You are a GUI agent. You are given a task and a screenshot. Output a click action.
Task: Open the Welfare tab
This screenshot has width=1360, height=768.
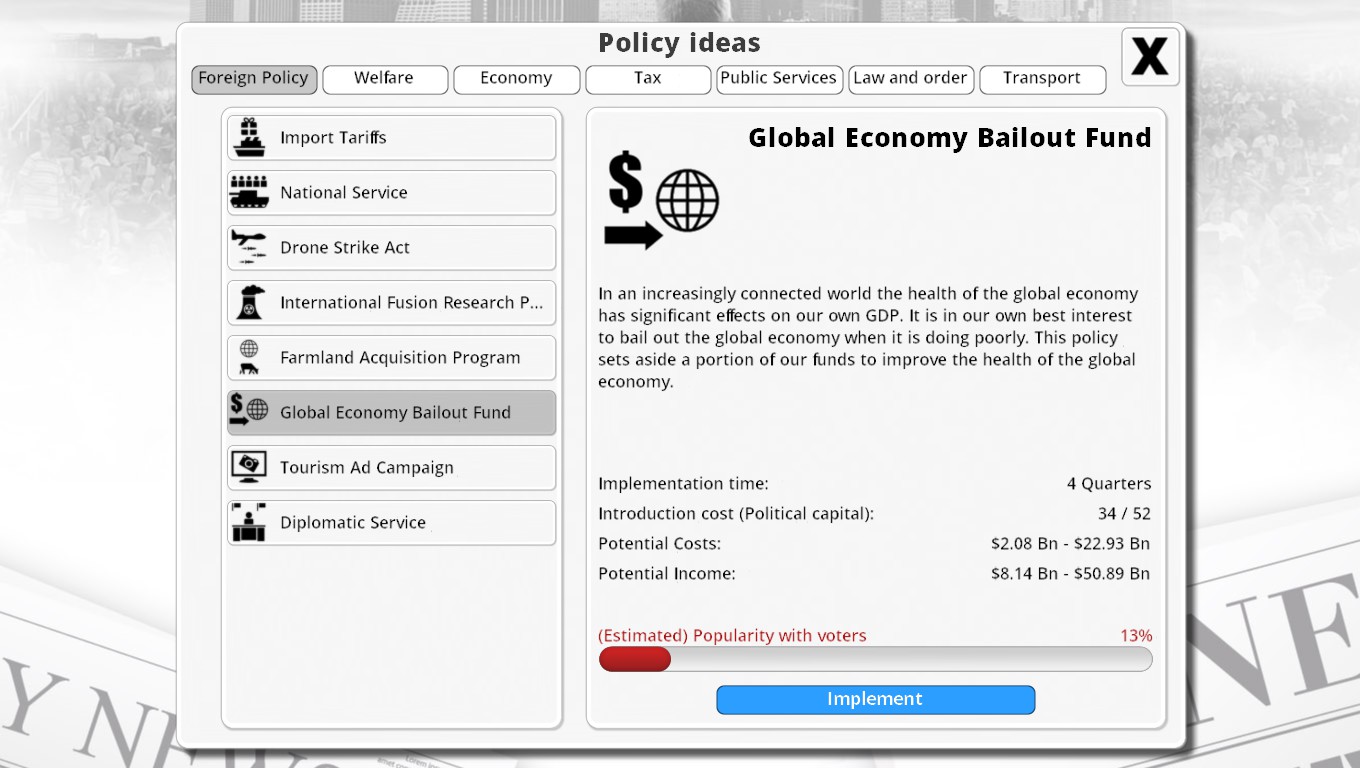385,79
